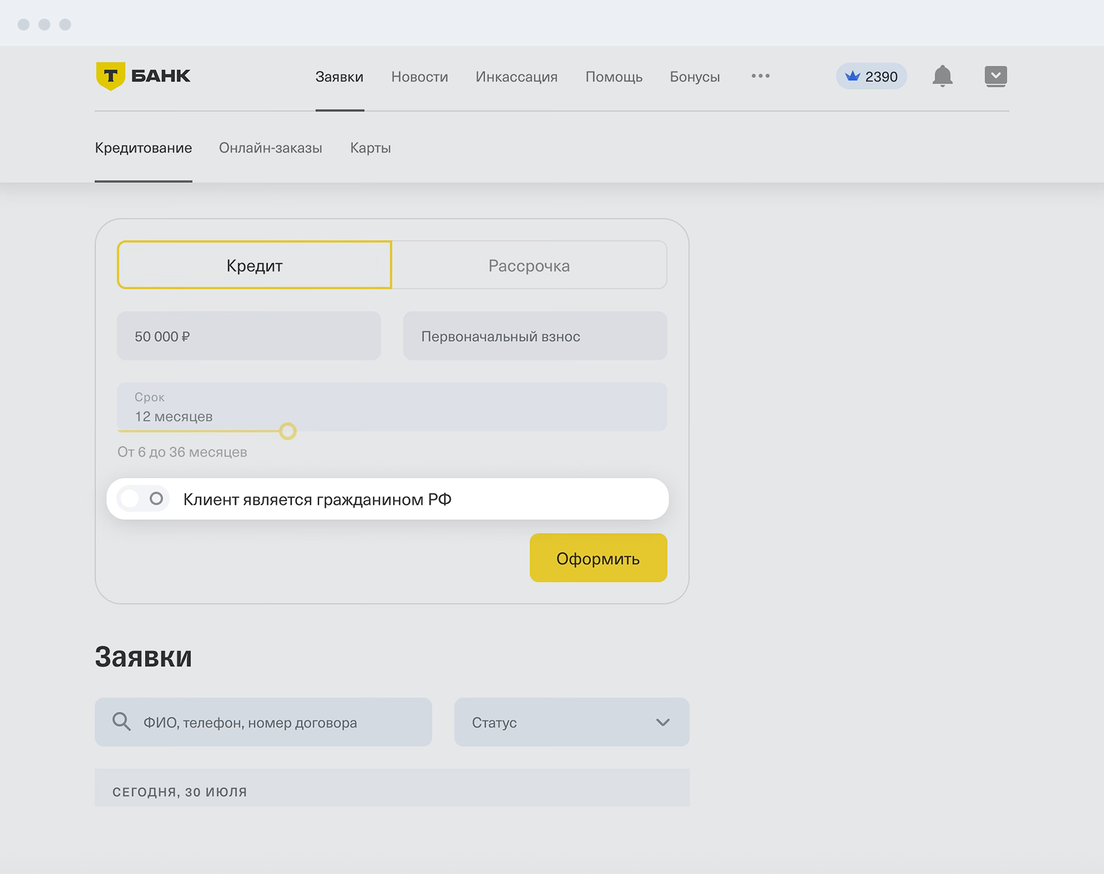The image size is (1104, 874).
Task: Click the search magnifier icon
Action: click(x=122, y=722)
